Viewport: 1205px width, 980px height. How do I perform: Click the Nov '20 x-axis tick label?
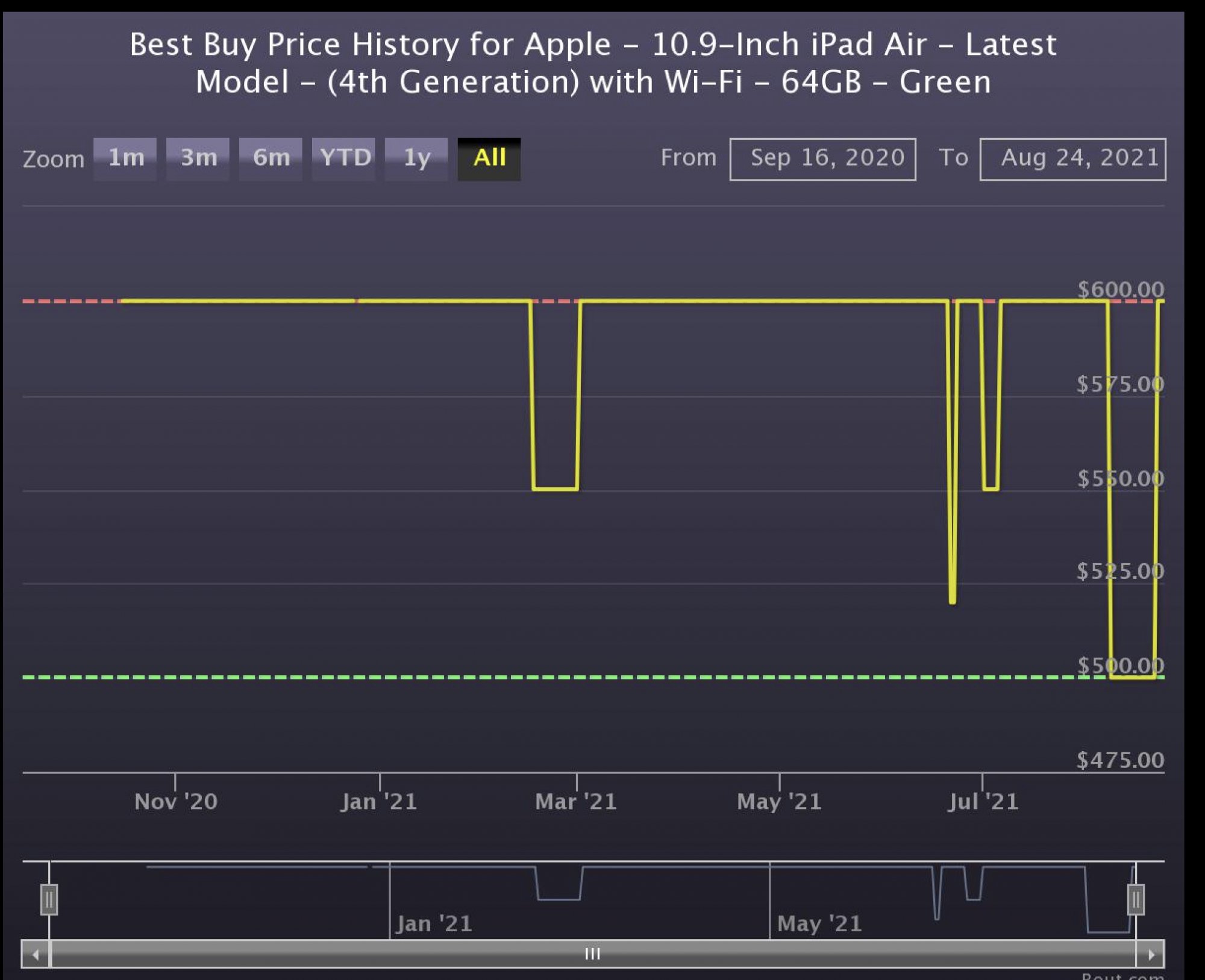pos(175,801)
